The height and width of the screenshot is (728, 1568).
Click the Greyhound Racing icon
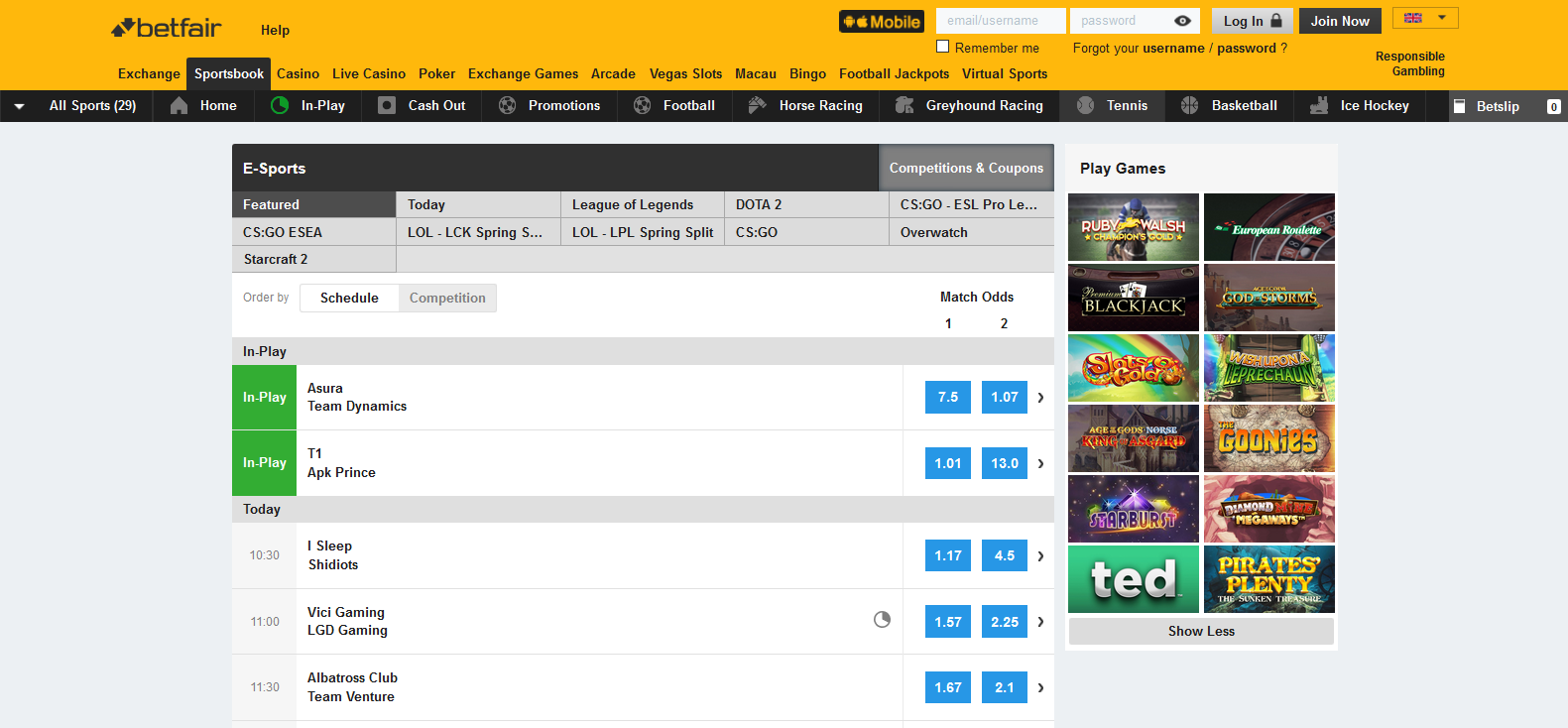905,105
